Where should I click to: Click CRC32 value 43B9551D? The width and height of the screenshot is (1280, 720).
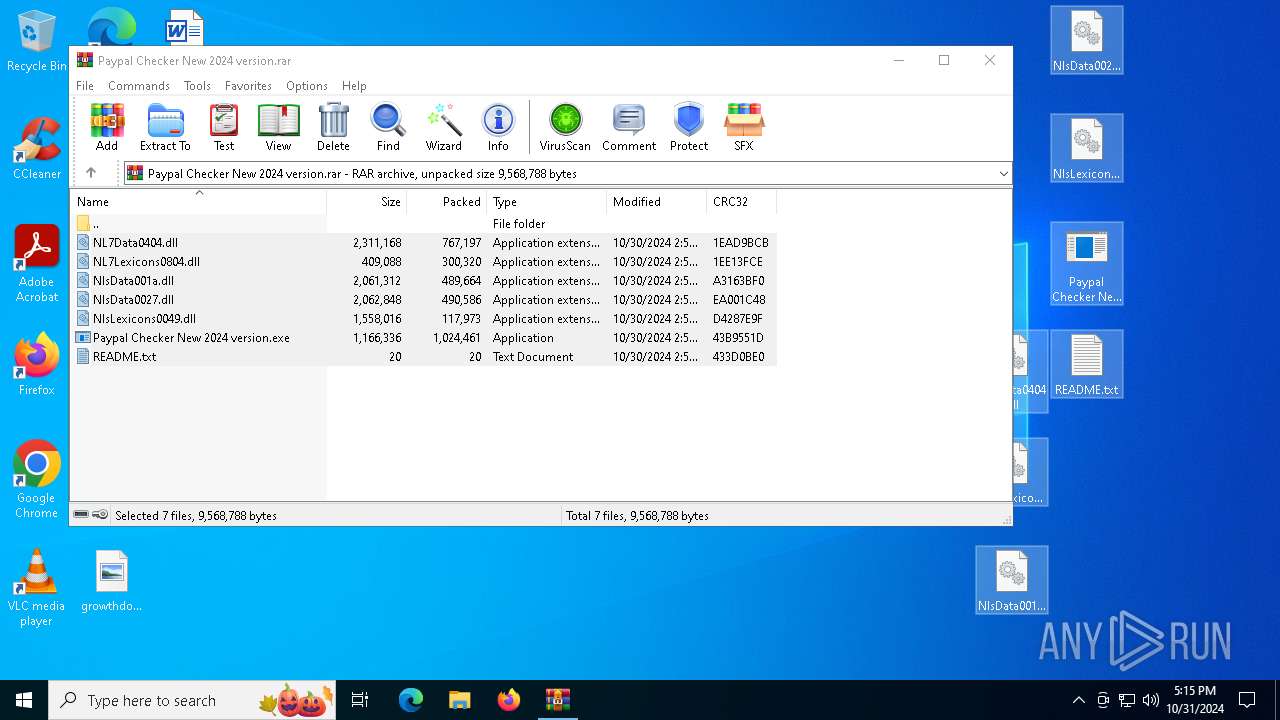tap(738, 338)
